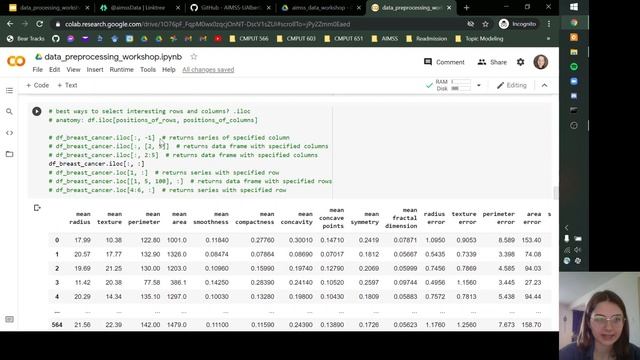Click the browser address bar URL

207,24
